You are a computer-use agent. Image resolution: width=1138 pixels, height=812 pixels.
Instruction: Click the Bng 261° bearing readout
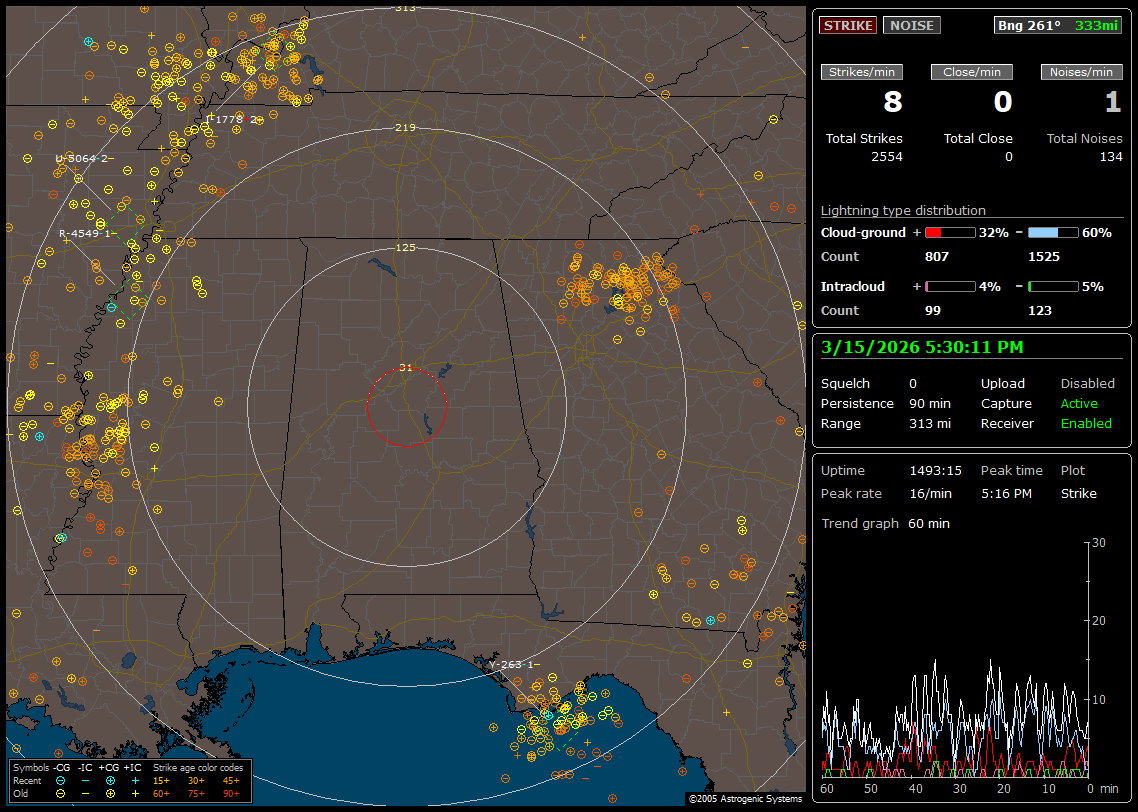click(x=1030, y=25)
